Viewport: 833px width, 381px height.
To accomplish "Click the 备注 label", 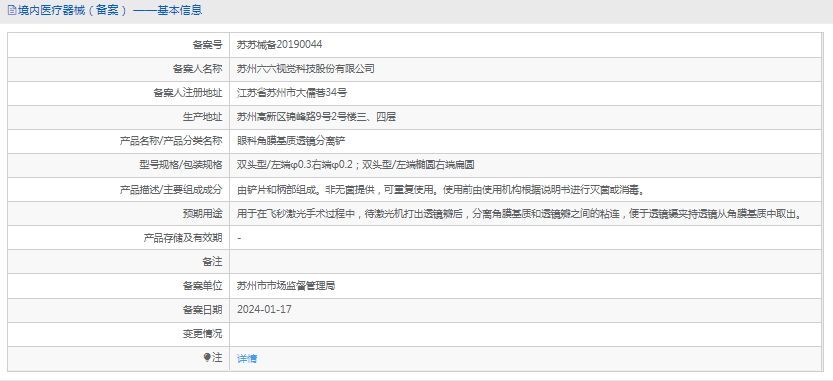I will (212, 262).
